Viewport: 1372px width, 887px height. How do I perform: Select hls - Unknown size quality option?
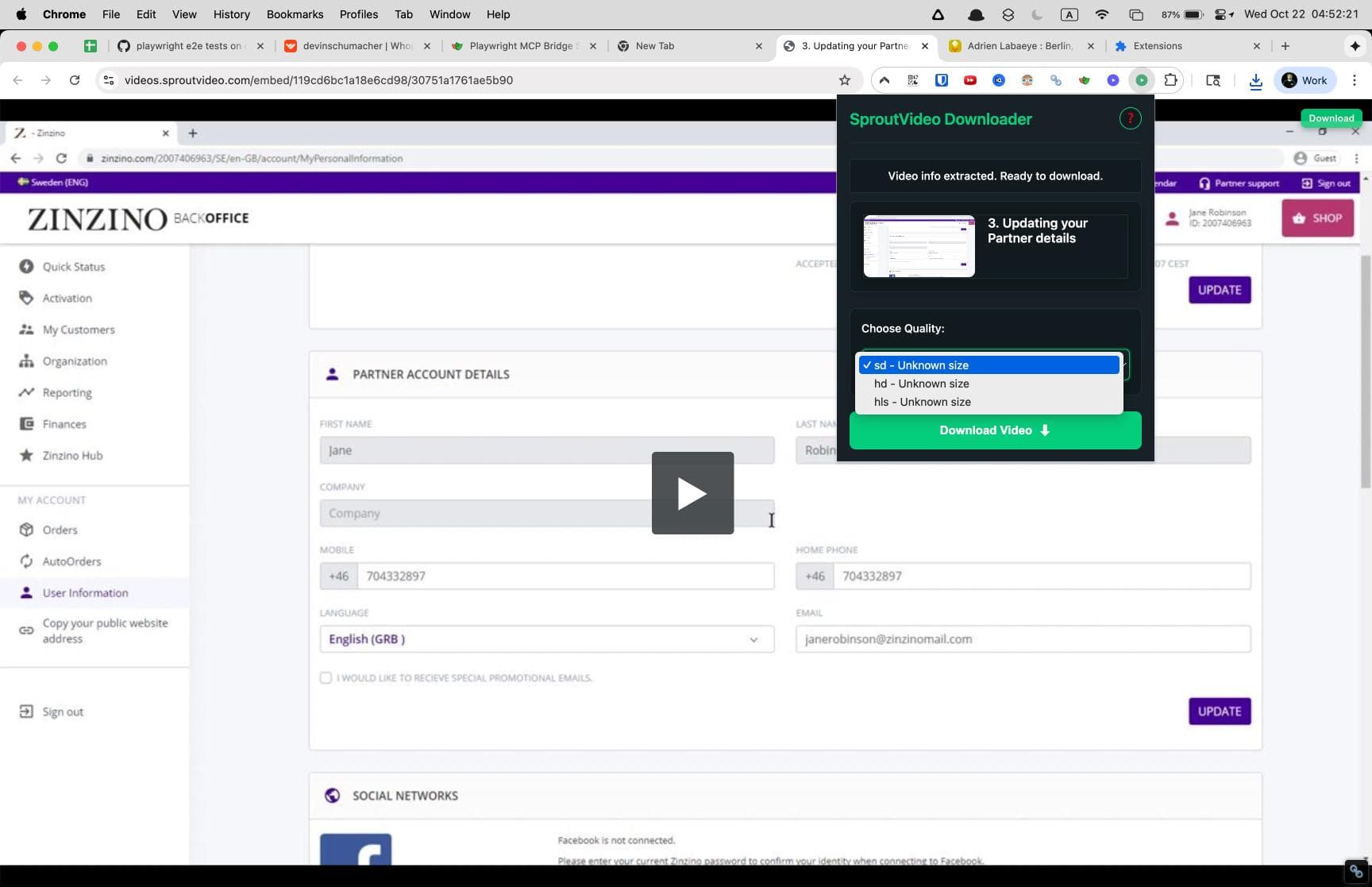tap(922, 402)
